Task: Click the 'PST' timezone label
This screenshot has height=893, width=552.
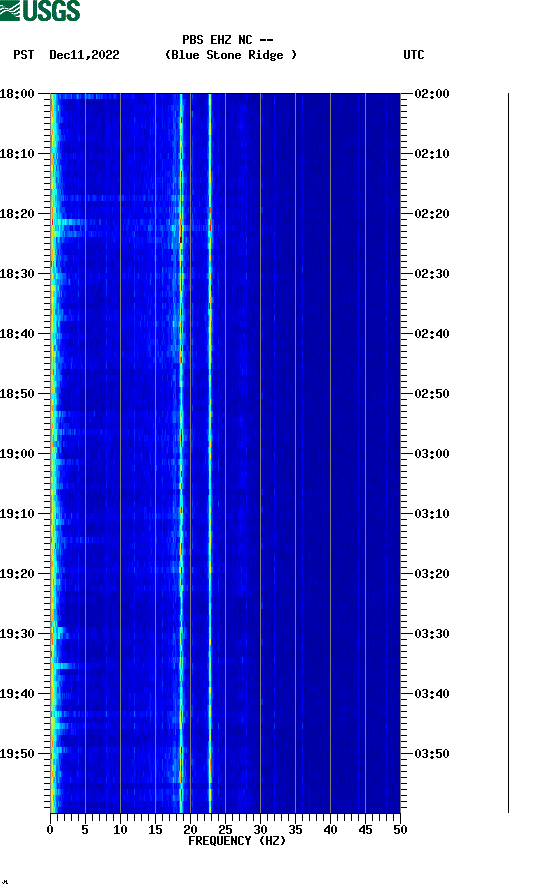Action: click(24, 55)
